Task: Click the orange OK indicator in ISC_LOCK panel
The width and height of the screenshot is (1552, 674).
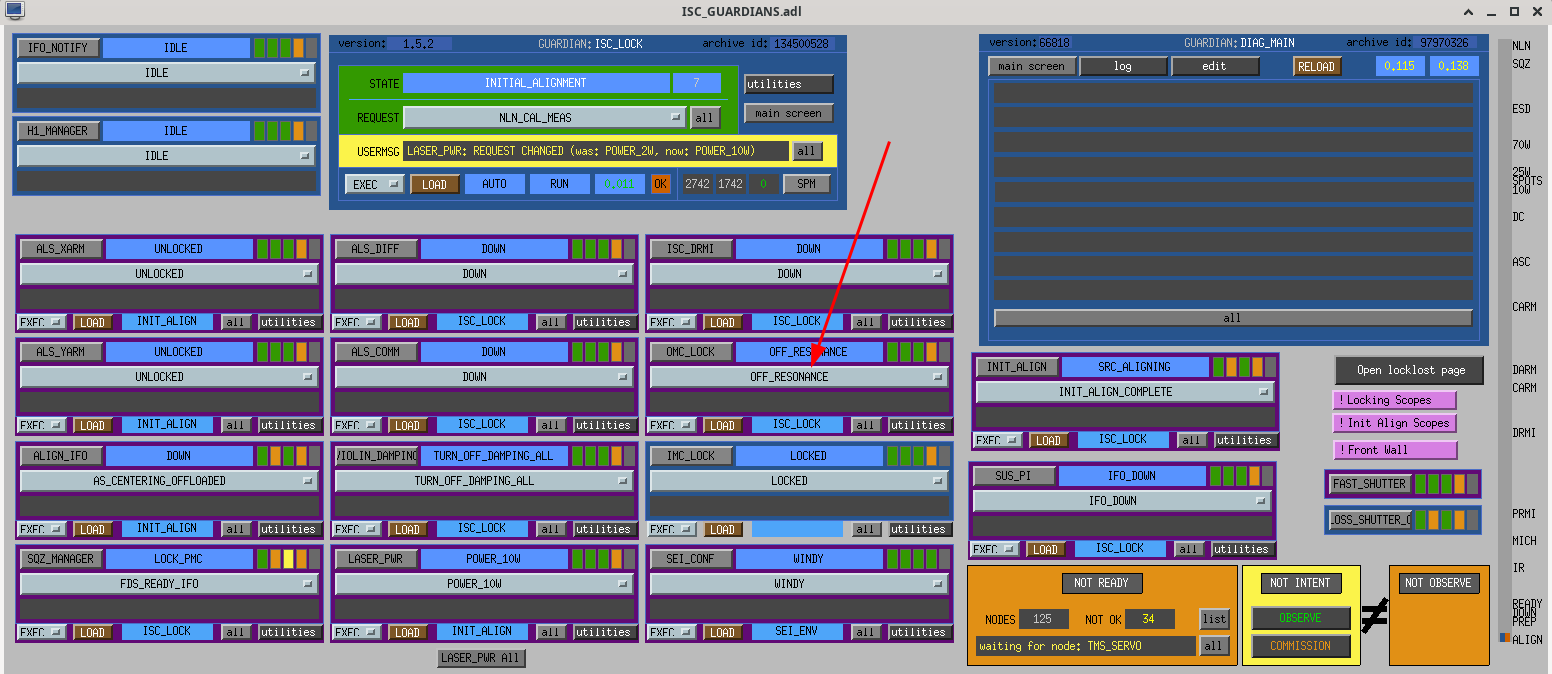Action: [660, 184]
